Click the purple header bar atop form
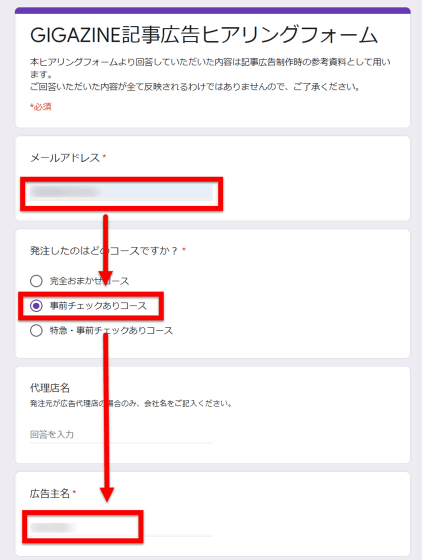The image size is (422, 560). point(213,10)
